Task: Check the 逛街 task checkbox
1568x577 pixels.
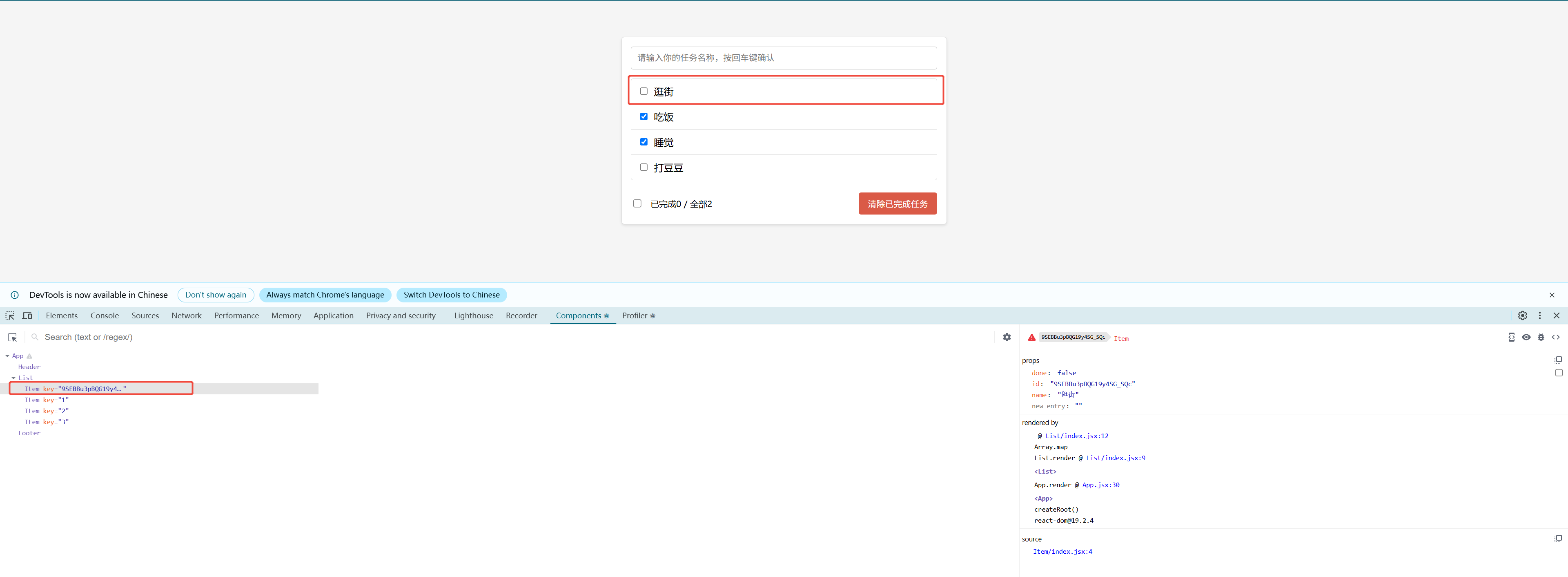Action: [644, 92]
